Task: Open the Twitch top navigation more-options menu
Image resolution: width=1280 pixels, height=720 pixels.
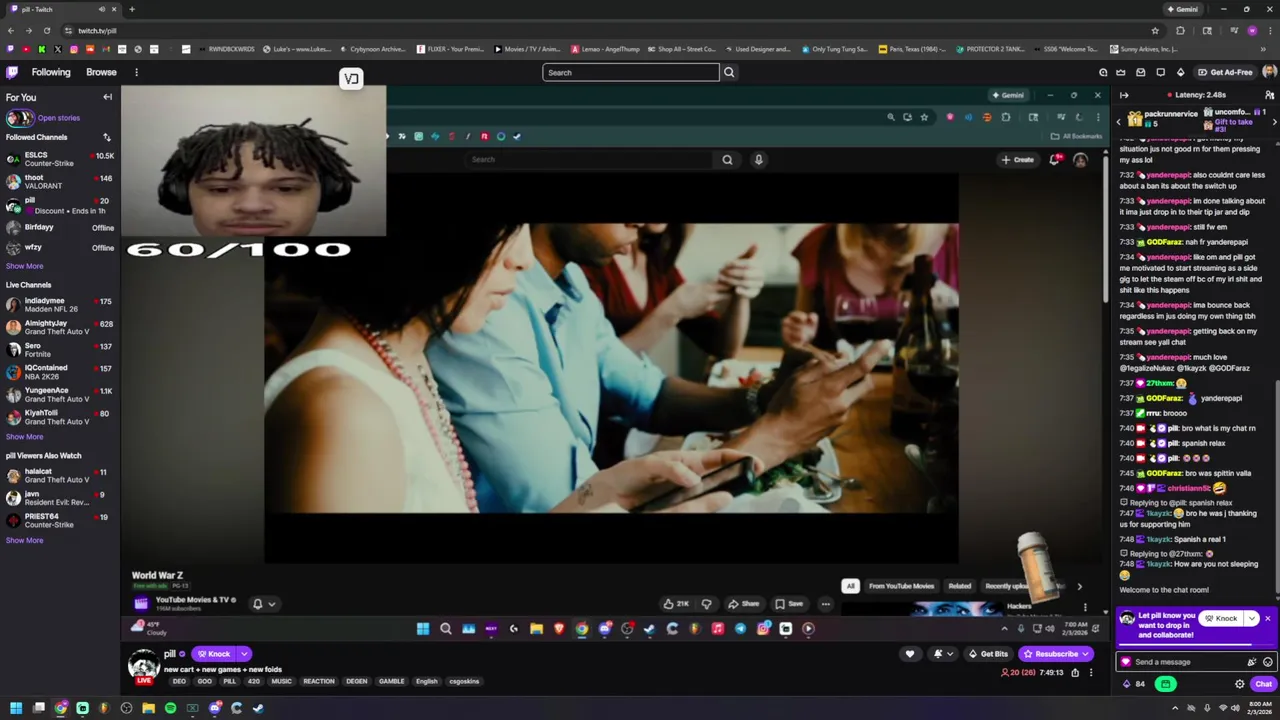Action: click(136, 72)
